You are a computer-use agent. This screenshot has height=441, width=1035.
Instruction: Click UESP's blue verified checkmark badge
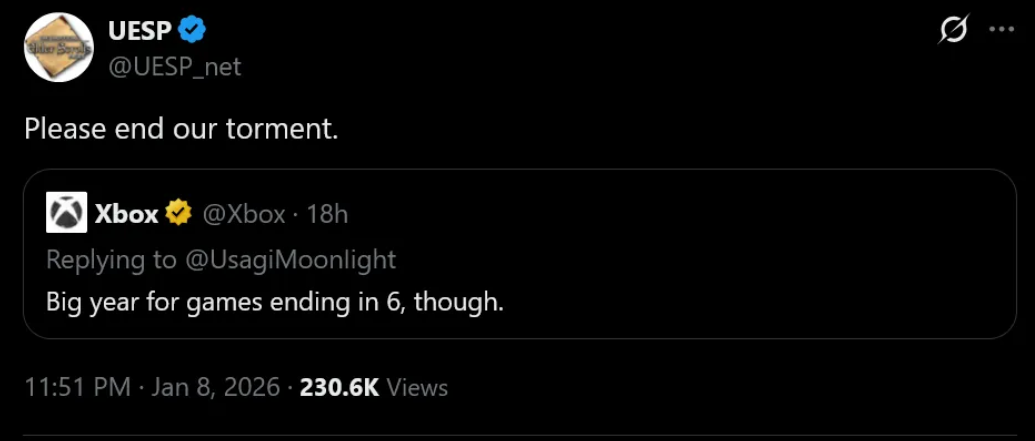(x=193, y=31)
